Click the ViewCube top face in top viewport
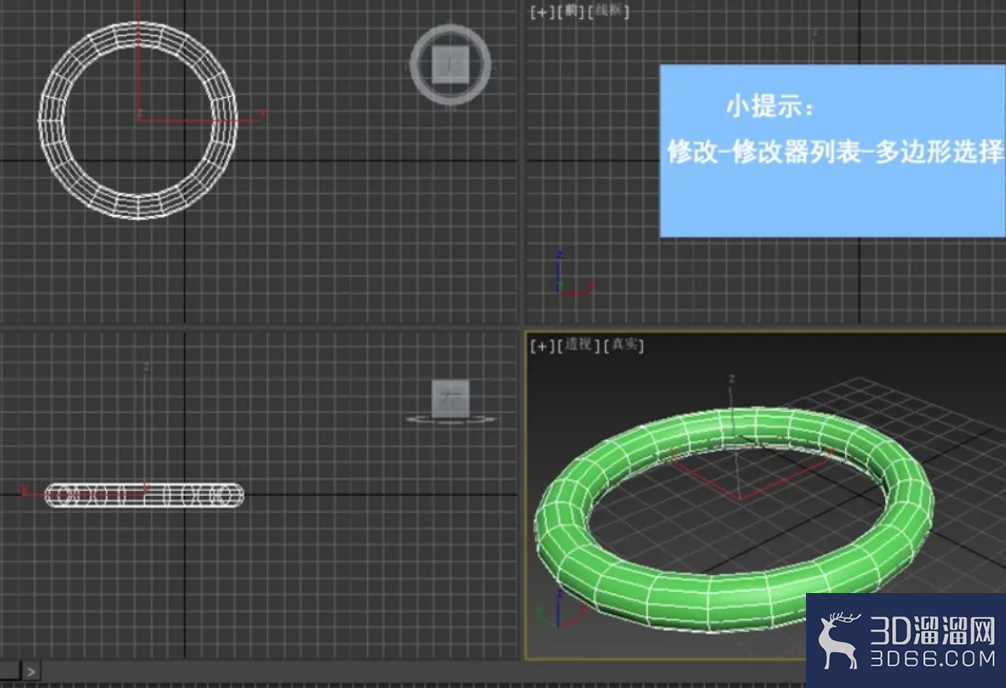Image resolution: width=1006 pixels, height=688 pixels. point(451,64)
